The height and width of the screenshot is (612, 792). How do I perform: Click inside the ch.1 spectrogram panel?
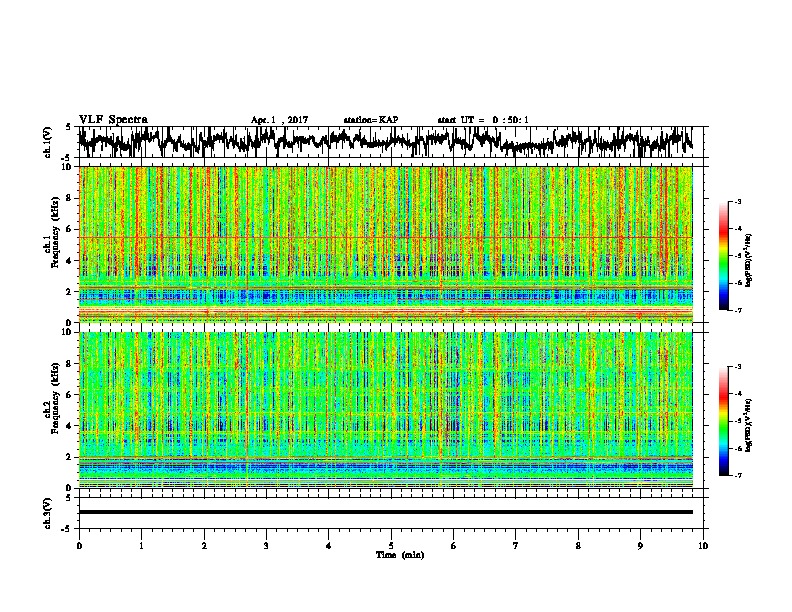[x=385, y=244]
